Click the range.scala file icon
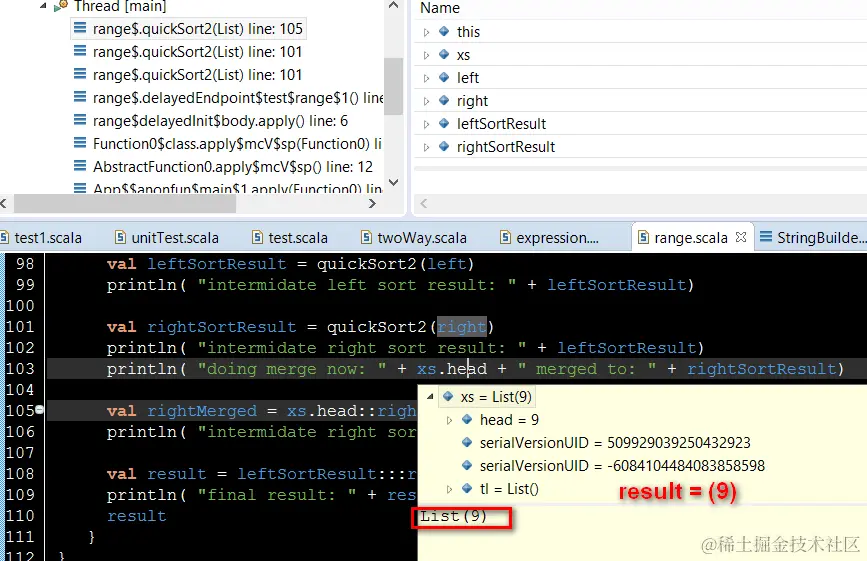This screenshot has height=561, width=867. point(643,237)
